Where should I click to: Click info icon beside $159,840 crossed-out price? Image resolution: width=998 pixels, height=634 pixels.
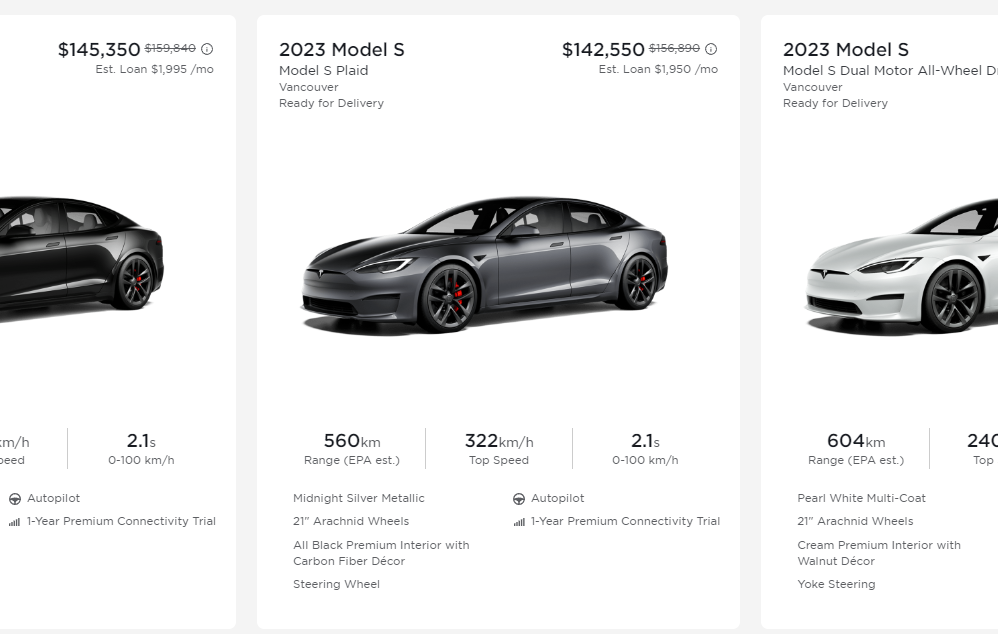(207, 49)
